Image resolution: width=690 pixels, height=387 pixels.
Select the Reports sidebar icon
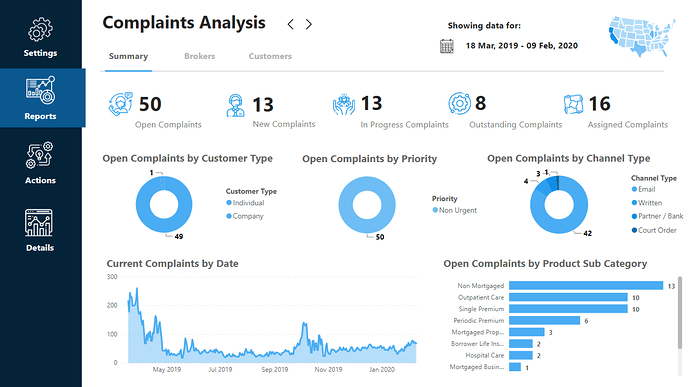40,90
